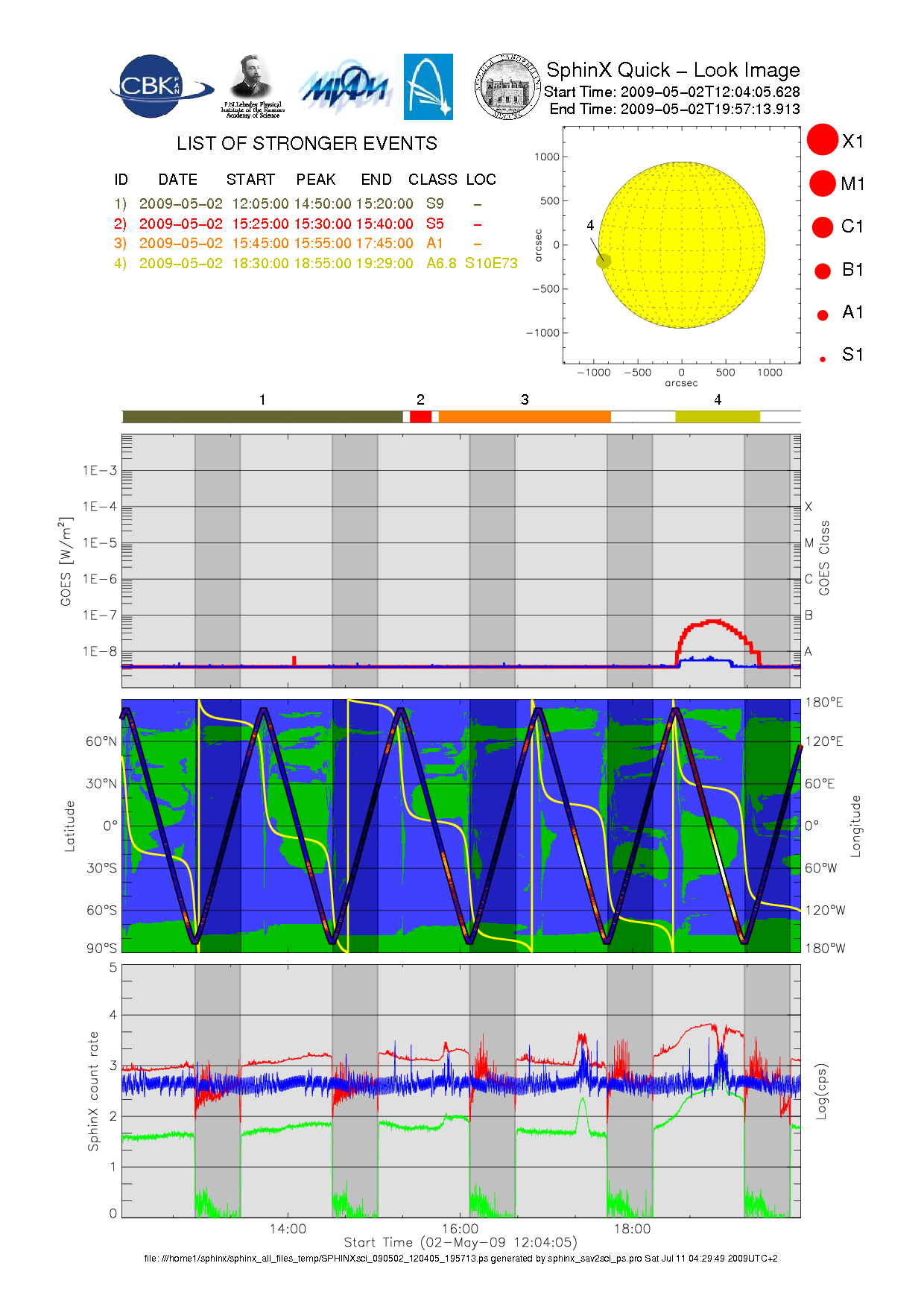
Task: Click the A1 red dot in legend
Action: tap(823, 314)
